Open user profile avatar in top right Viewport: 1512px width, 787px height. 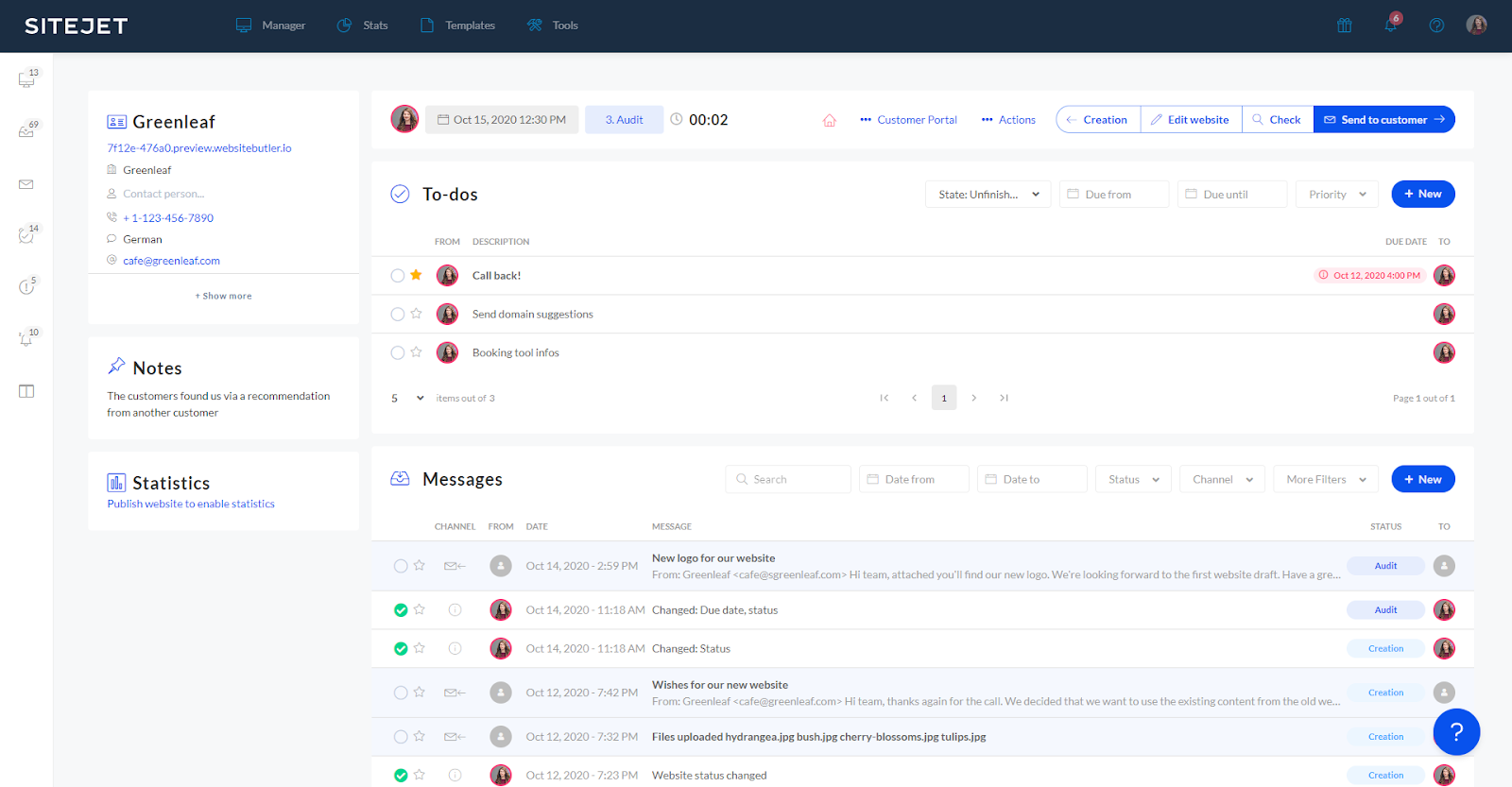(1476, 25)
